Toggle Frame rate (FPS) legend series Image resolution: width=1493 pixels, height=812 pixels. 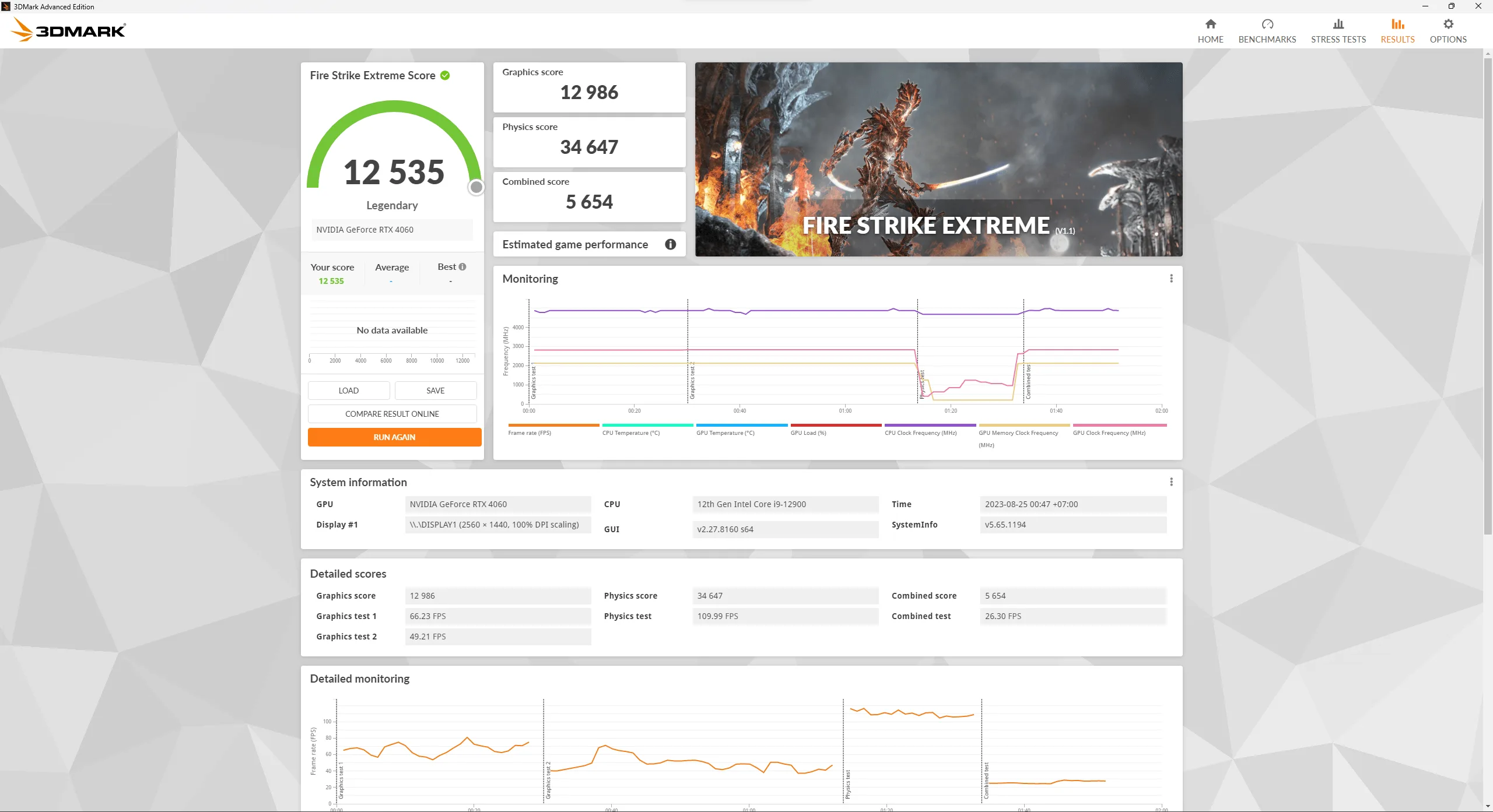coord(553,430)
